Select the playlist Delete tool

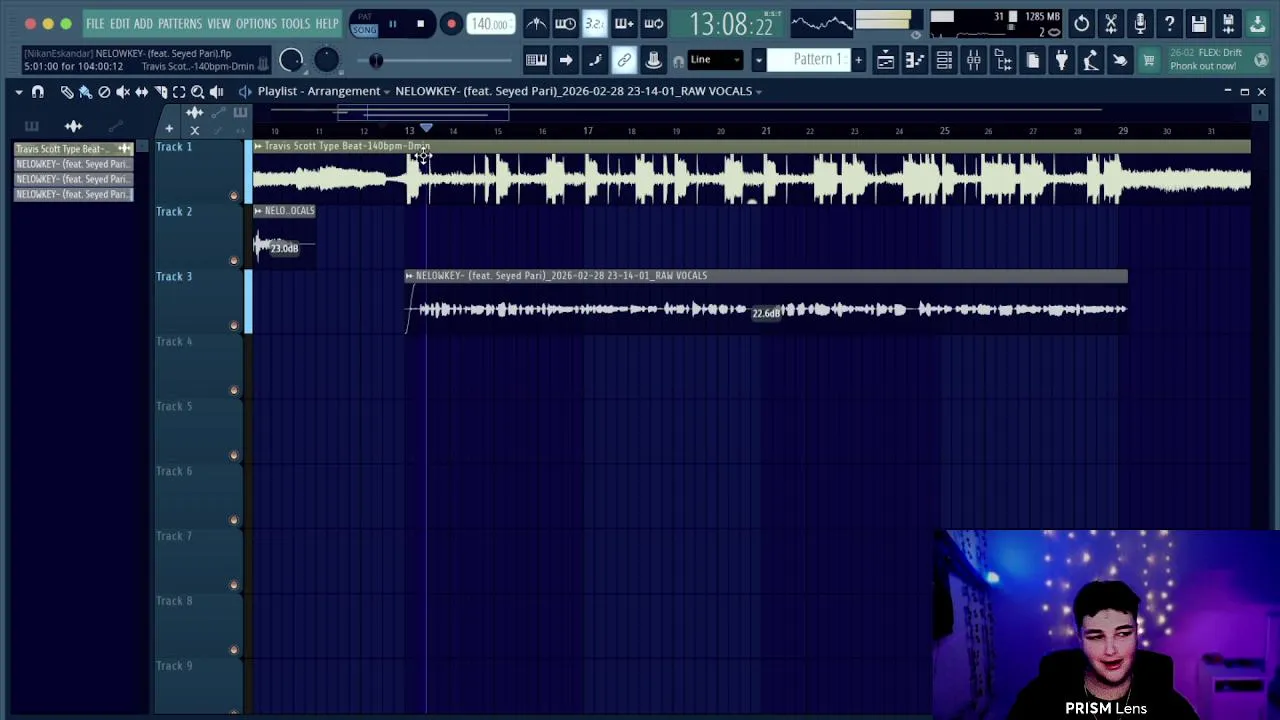pos(104,92)
